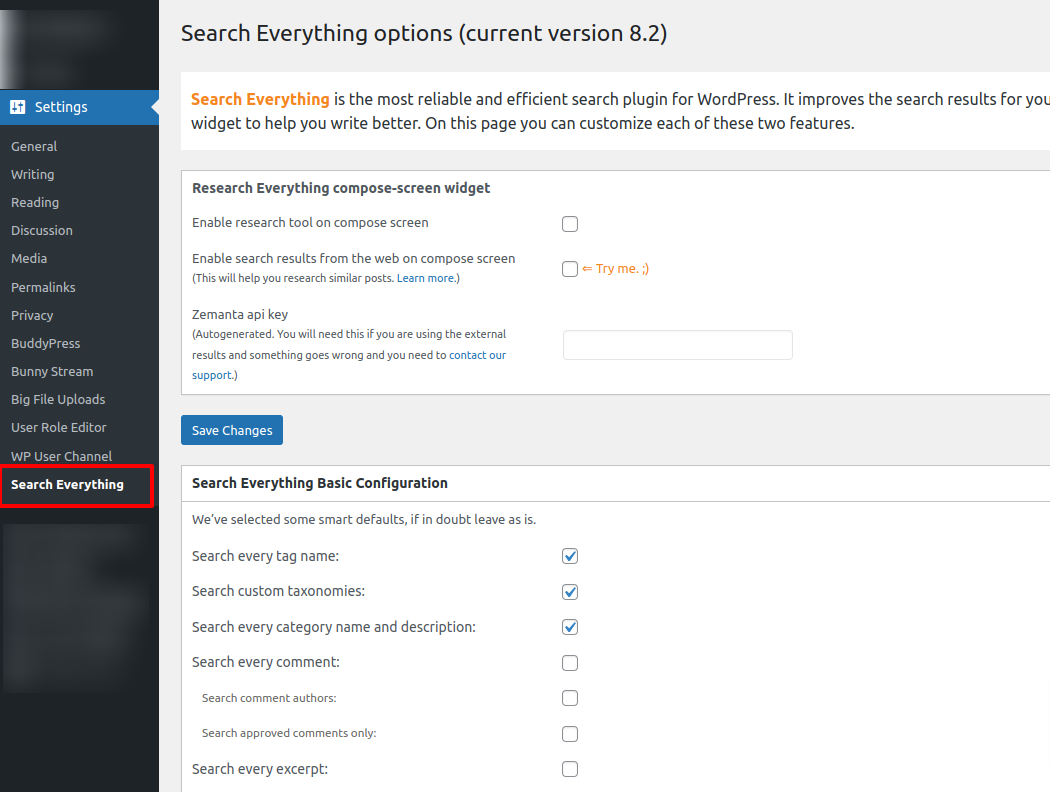Screen dimensions: 1050x792
Task: Uncheck Search every category name and description
Action: pos(570,627)
